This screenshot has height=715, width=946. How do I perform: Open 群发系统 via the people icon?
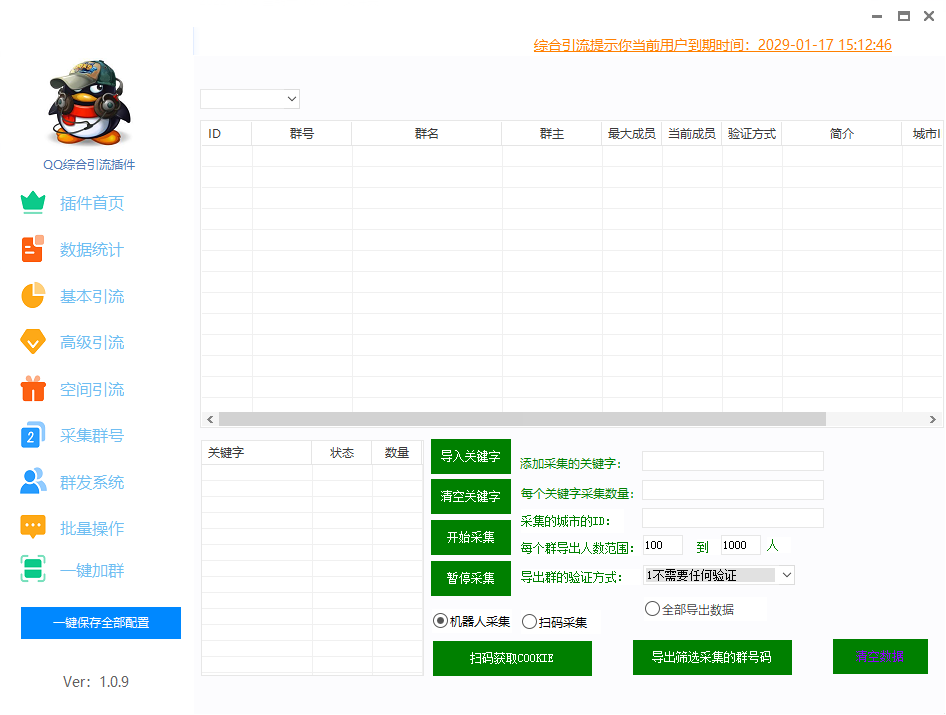[x=33, y=482]
